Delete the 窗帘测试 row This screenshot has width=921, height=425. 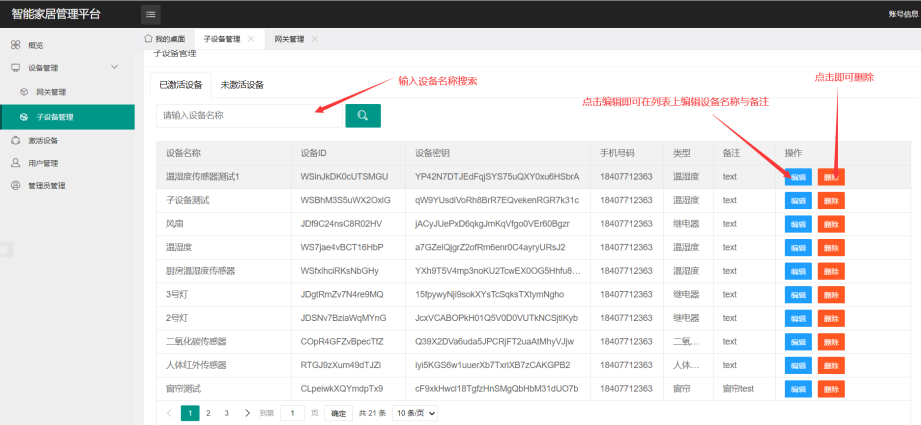[831, 389]
